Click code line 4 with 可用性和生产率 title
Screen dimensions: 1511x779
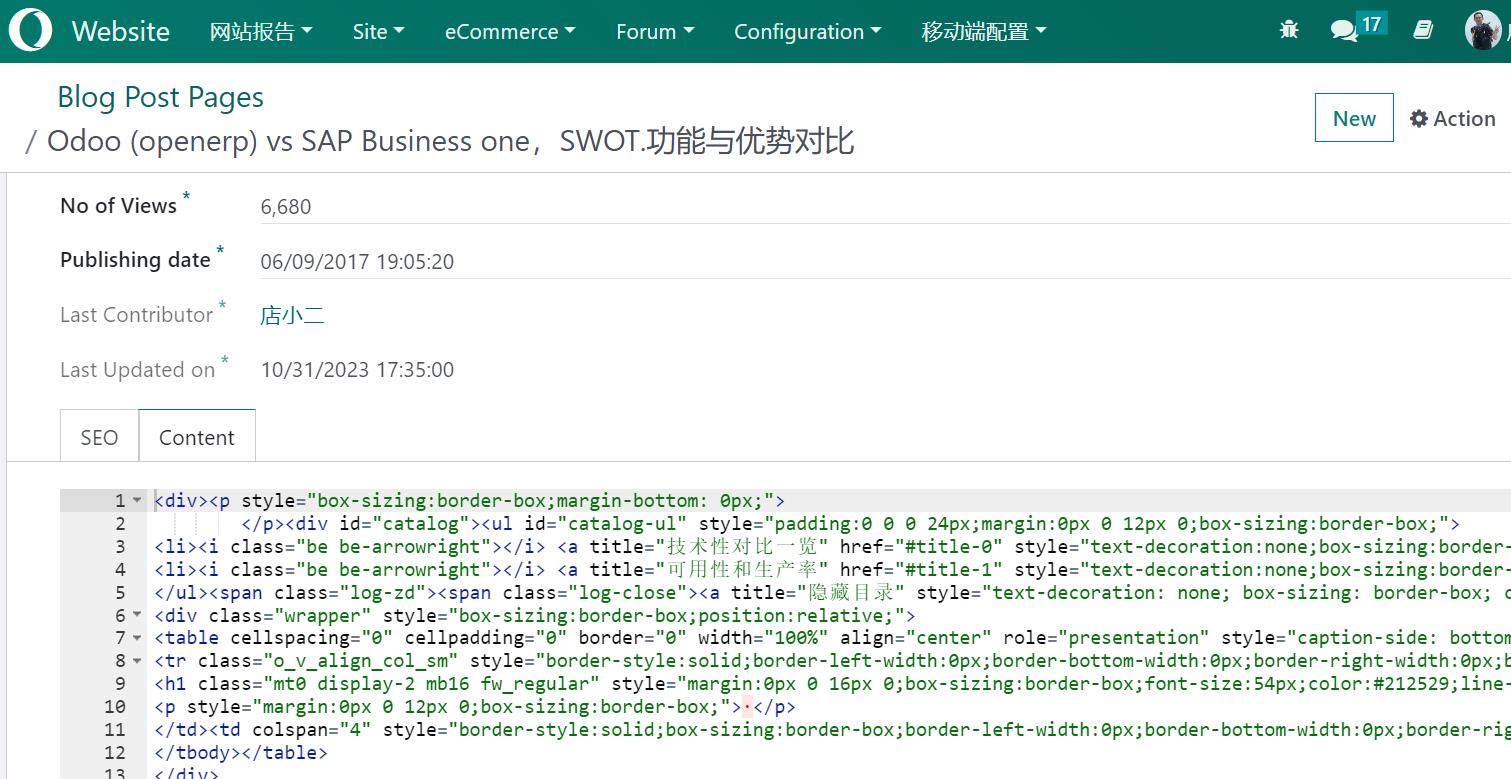(x=830, y=569)
